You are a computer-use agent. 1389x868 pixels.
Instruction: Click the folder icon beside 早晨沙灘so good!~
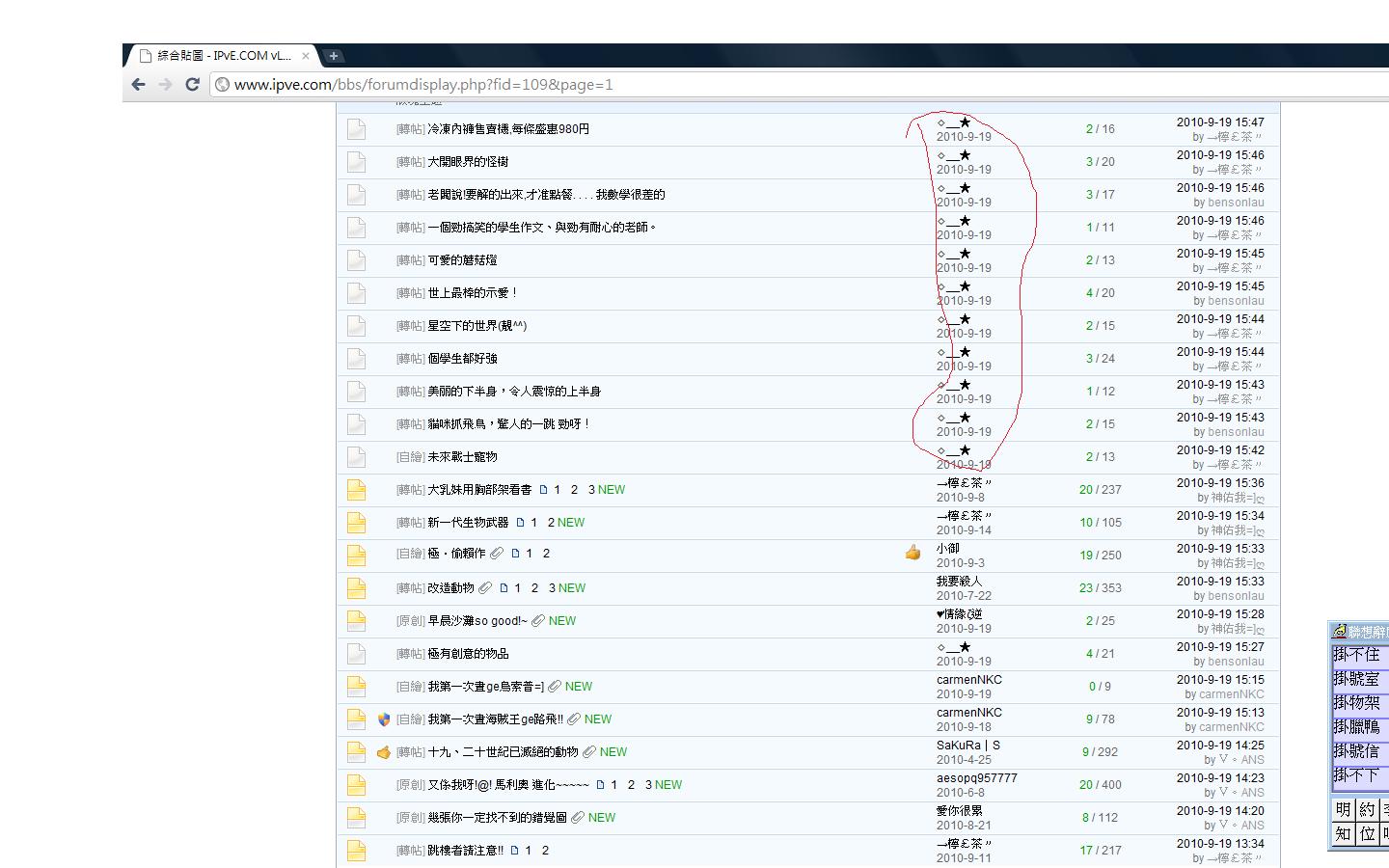[356, 621]
